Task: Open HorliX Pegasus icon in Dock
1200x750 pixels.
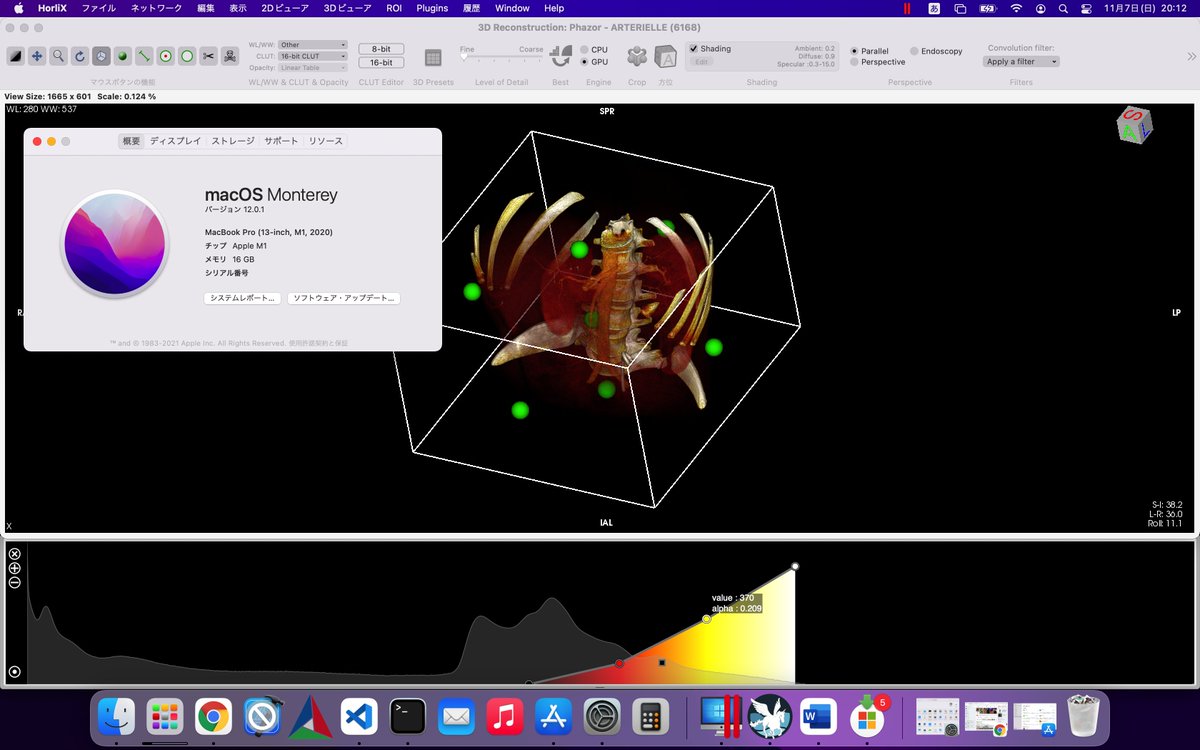Action: click(x=770, y=716)
